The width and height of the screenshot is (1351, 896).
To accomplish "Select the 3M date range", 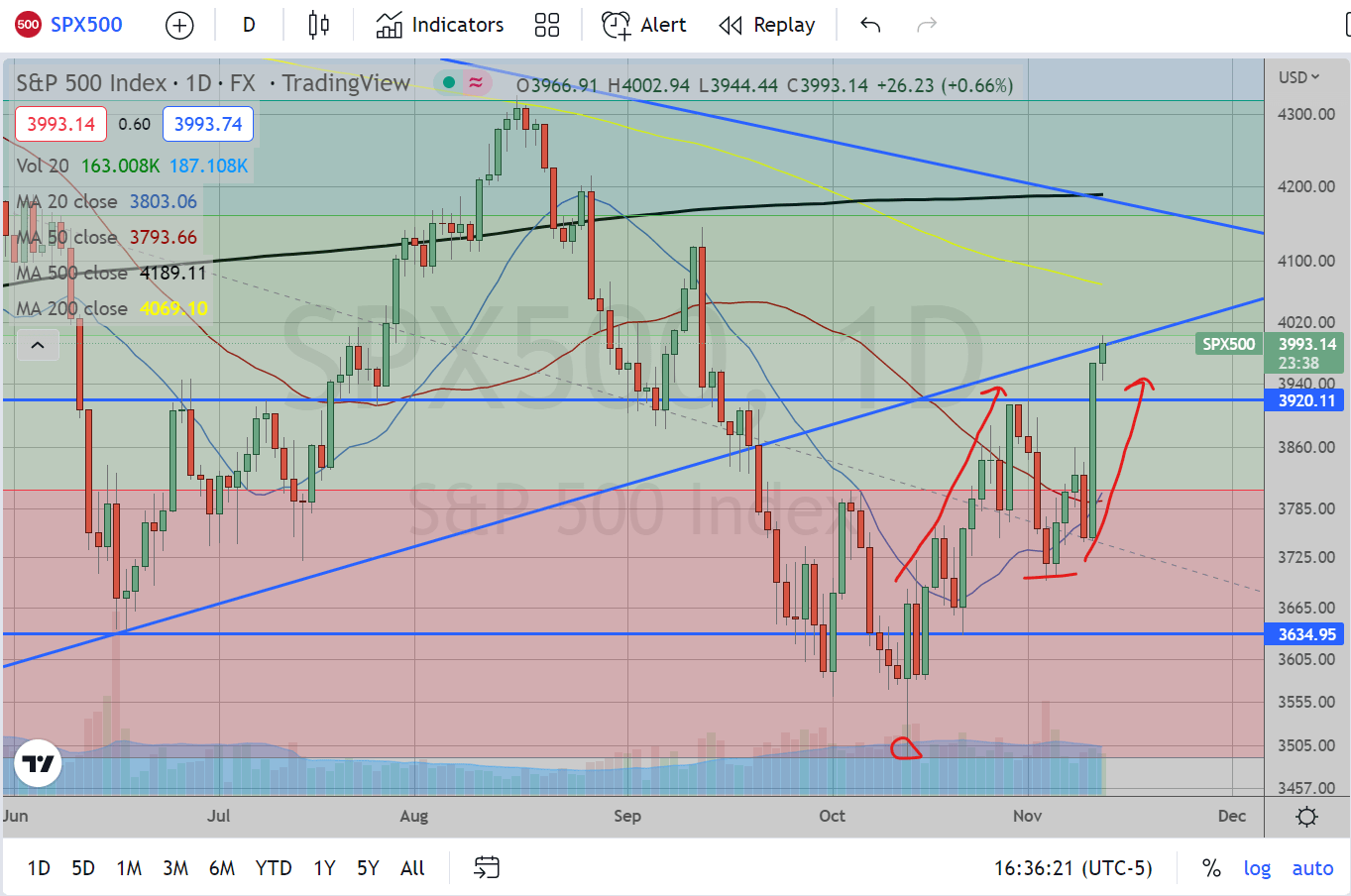I will point(175,868).
